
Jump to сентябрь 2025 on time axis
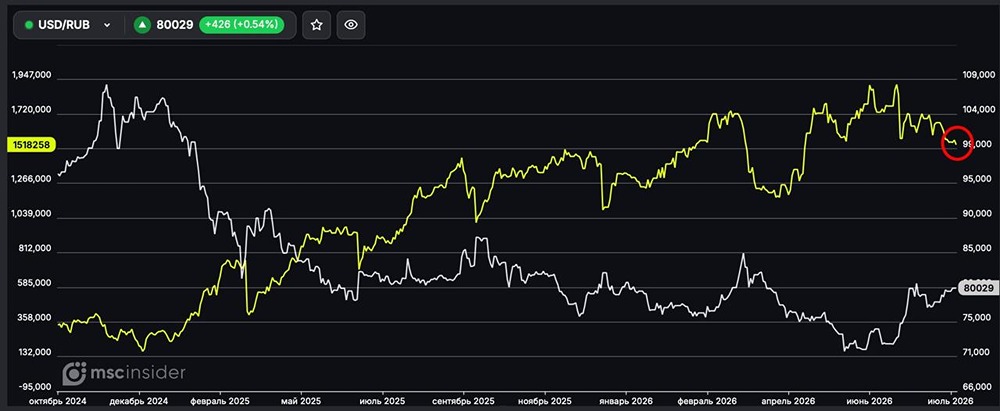click(463, 402)
